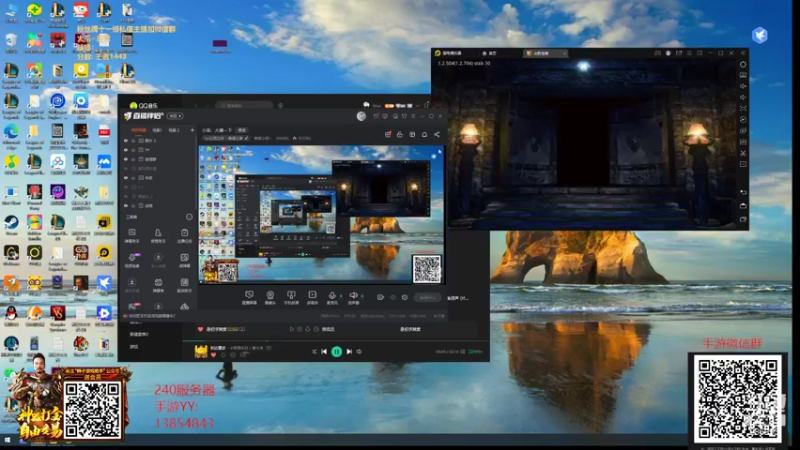Open hexagon settings in emulator sidebar
This screenshot has height=450, width=800.
[743, 64]
